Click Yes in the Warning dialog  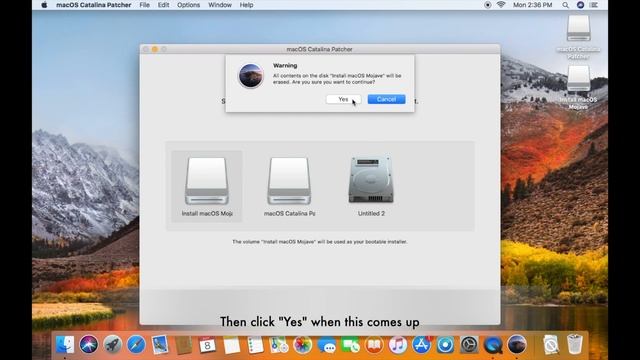click(x=343, y=99)
